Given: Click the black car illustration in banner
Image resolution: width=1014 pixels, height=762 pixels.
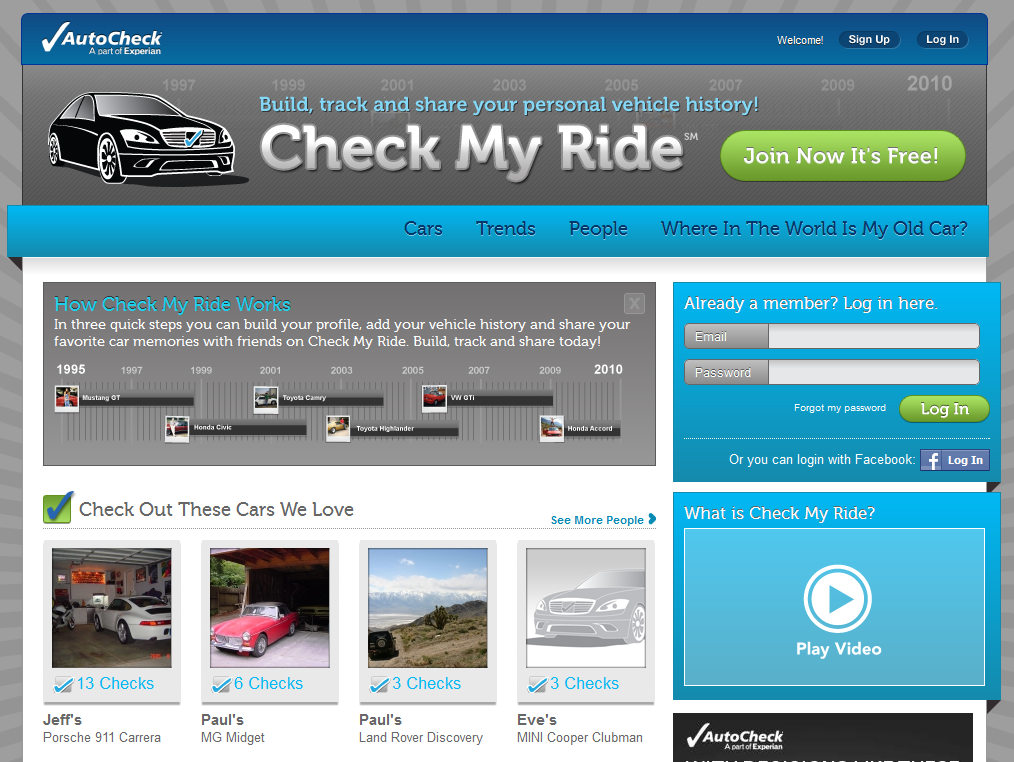Looking at the screenshot, I should [142, 137].
